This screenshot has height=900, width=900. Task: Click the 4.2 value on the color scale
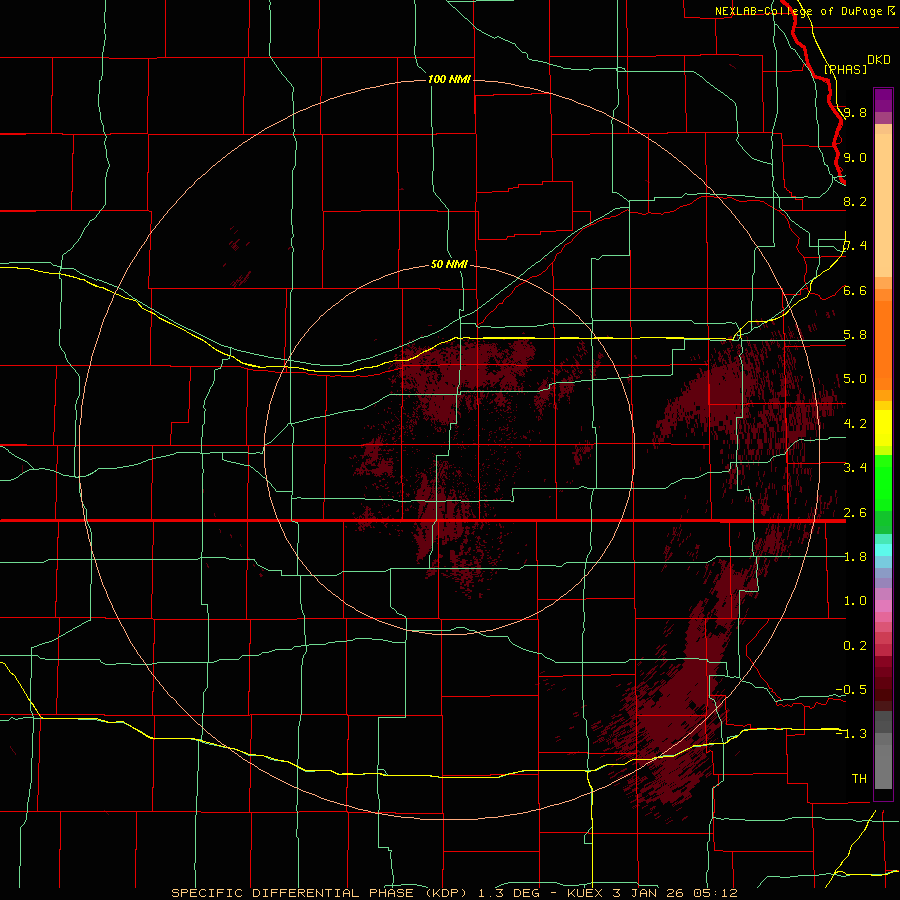point(855,424)
